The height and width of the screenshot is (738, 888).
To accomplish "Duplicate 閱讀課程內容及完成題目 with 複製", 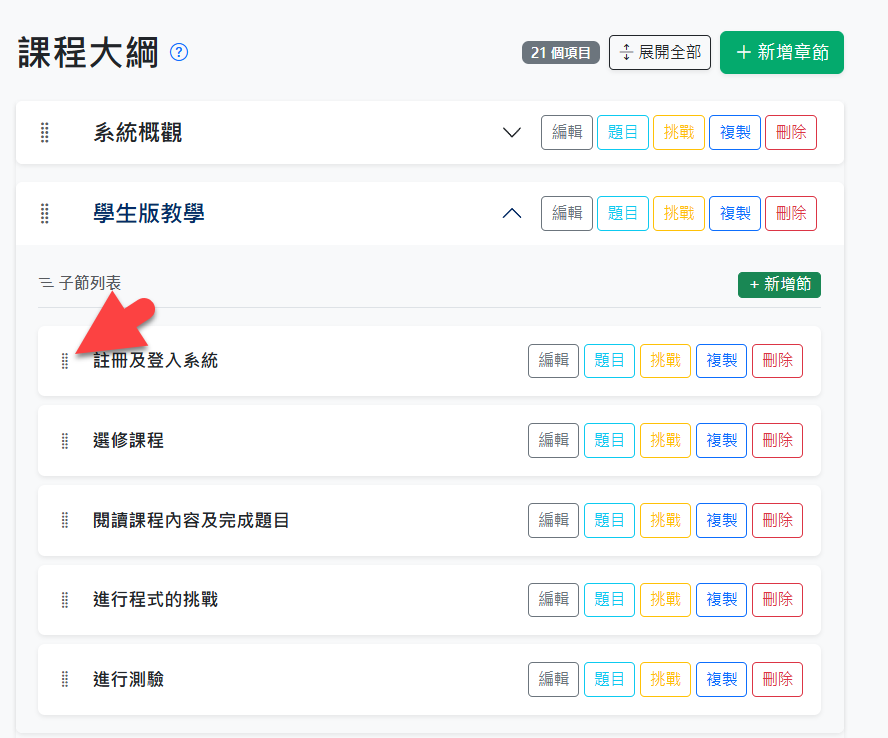I will pos(721,520).
